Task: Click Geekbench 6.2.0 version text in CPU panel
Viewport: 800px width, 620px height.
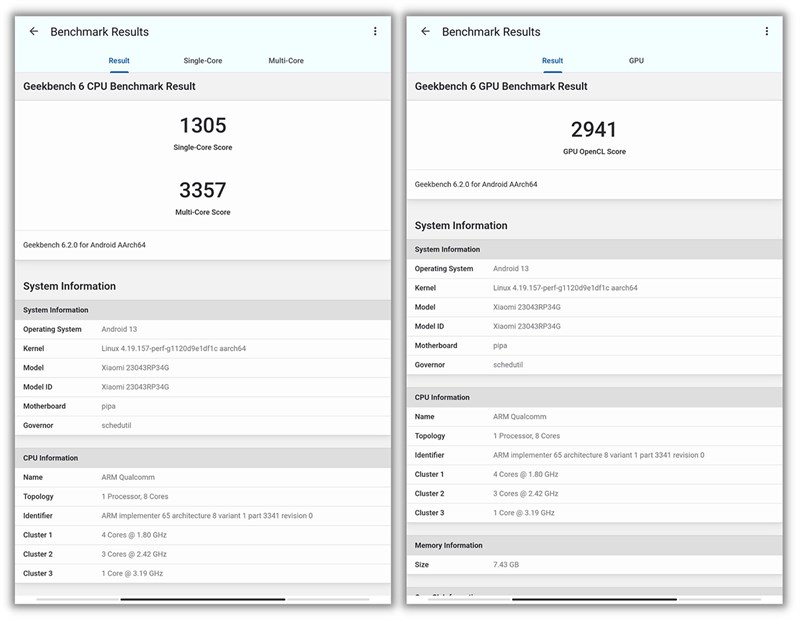Action: [x=84, y=245]
